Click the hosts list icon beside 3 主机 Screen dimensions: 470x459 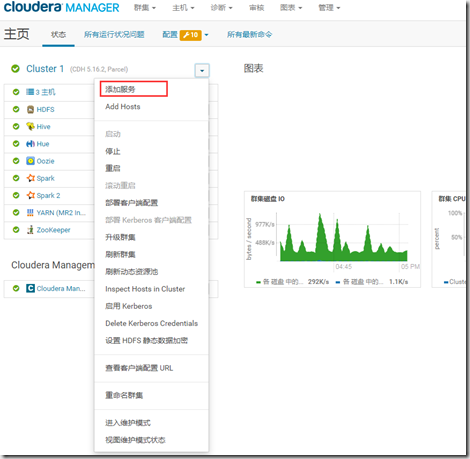coord(30,92)
